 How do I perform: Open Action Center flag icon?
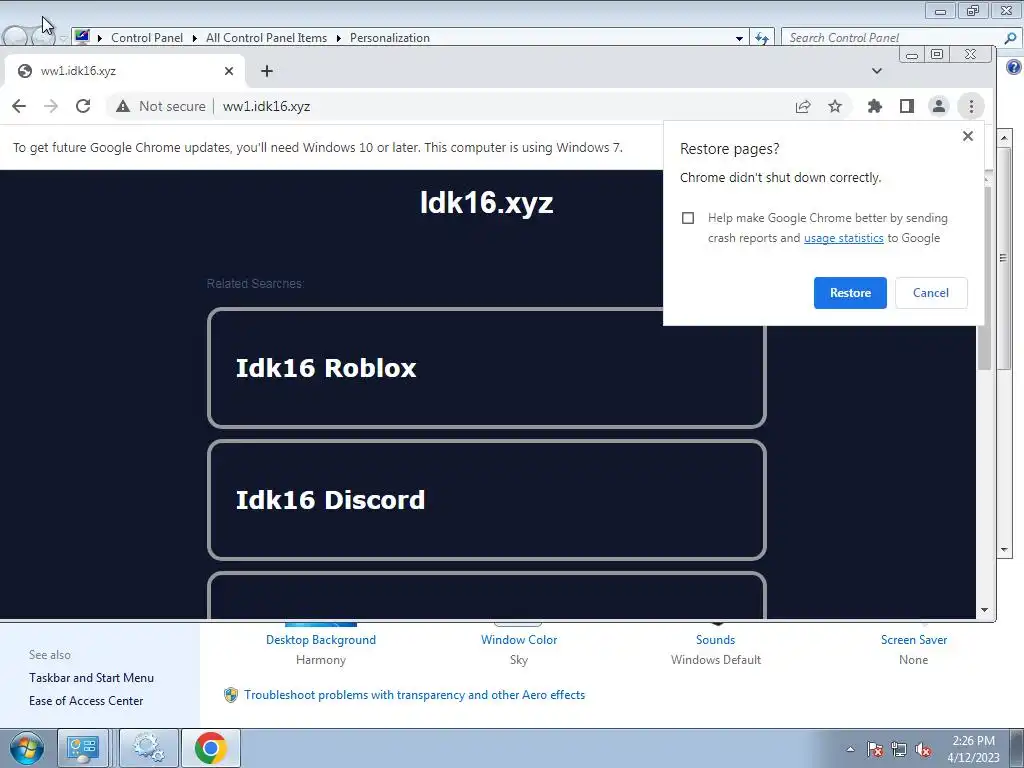point(875,749)
